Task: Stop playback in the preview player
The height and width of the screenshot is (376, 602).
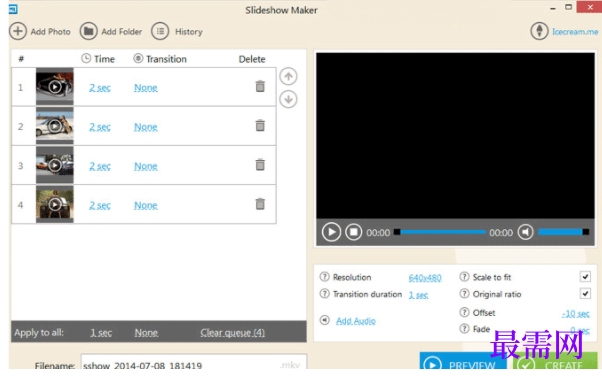Action: tap(353, 232)
